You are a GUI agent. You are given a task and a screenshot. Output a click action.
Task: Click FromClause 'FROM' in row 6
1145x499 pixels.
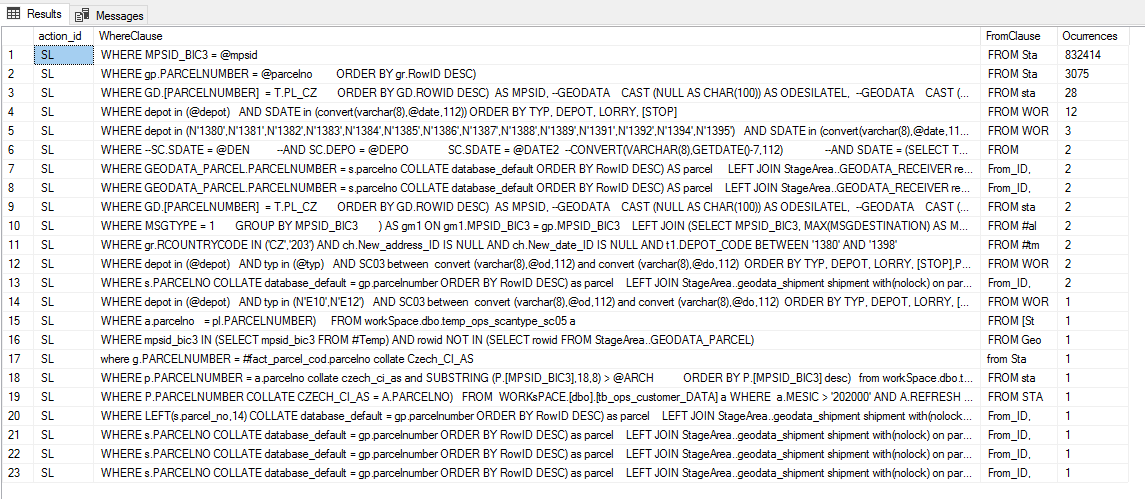click(1019, 149)
